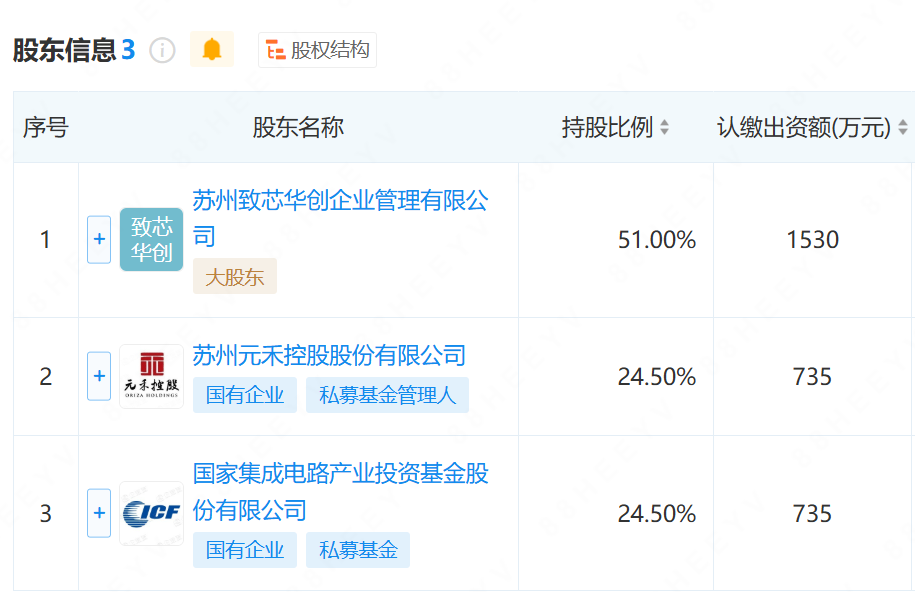Click the 元禾控股 Oriza Holdings logo

(152, 376)
